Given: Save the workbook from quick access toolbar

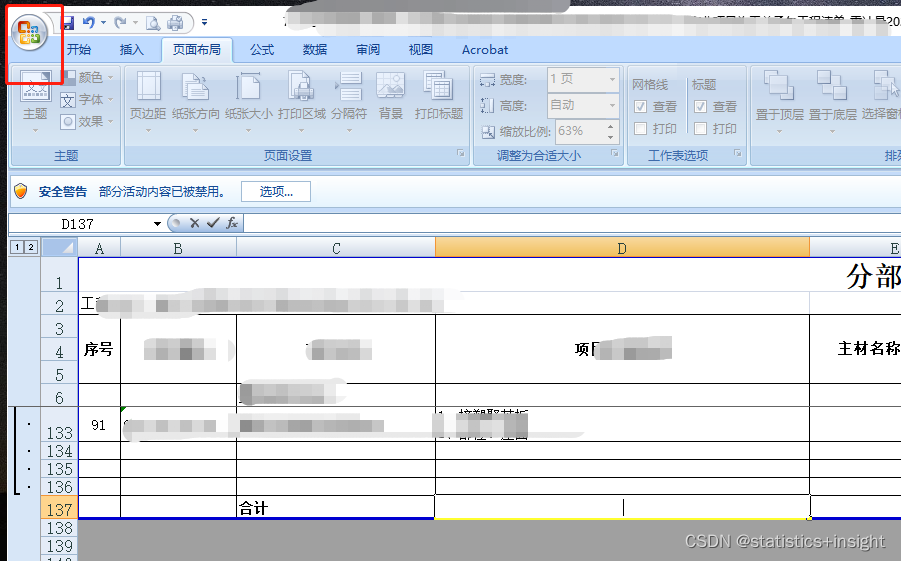Looking at the screenshot, I should [68, 23].
